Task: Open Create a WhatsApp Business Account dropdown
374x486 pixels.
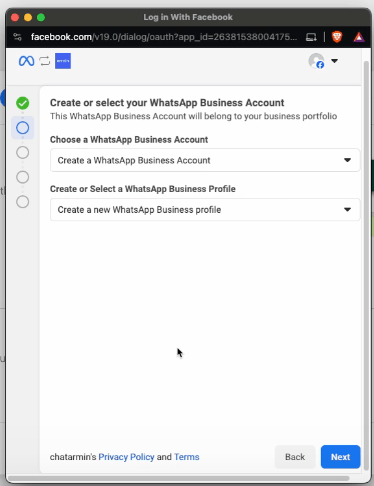Action: point(205,160)
